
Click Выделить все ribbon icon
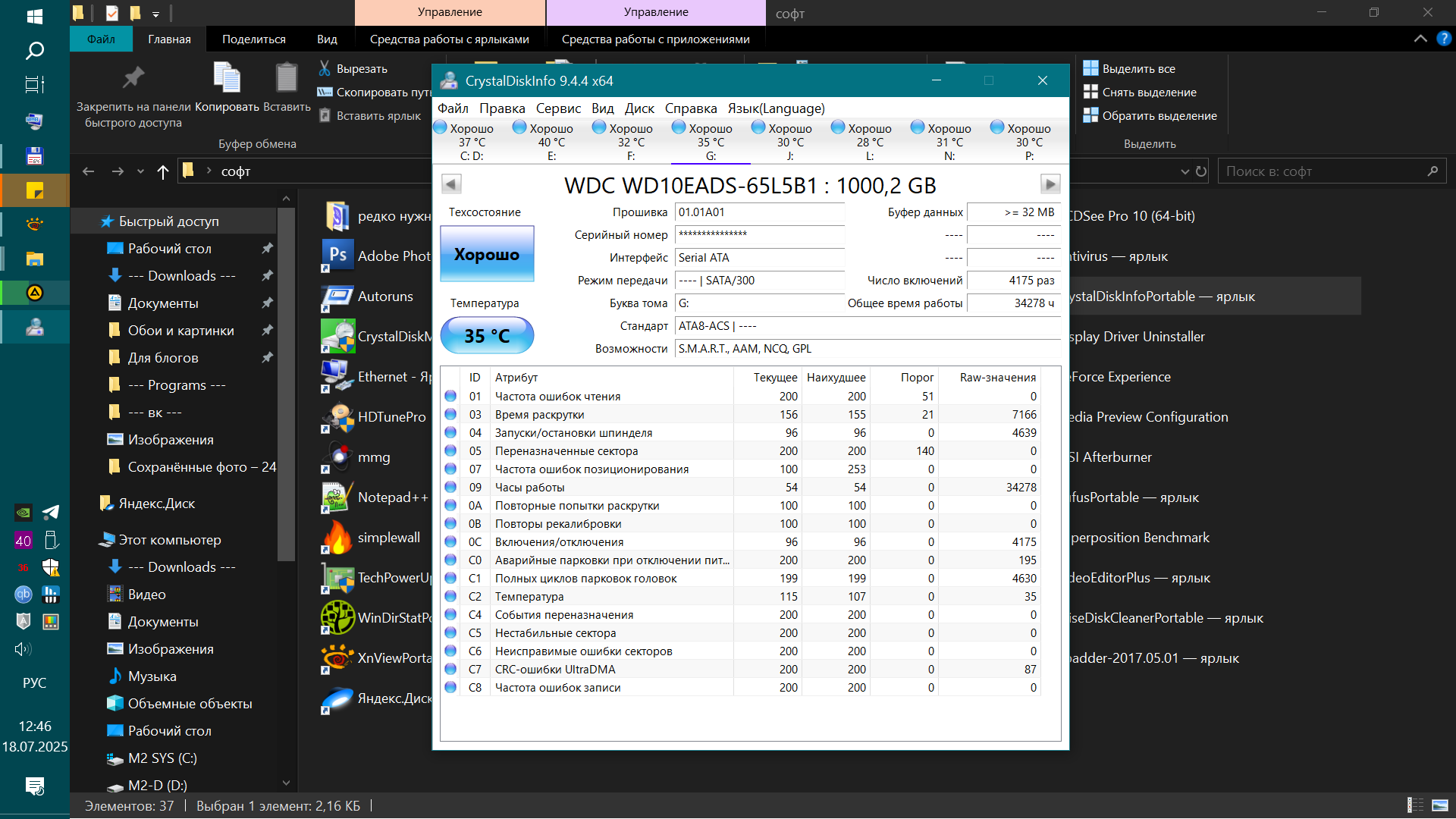click(1090, 68)
